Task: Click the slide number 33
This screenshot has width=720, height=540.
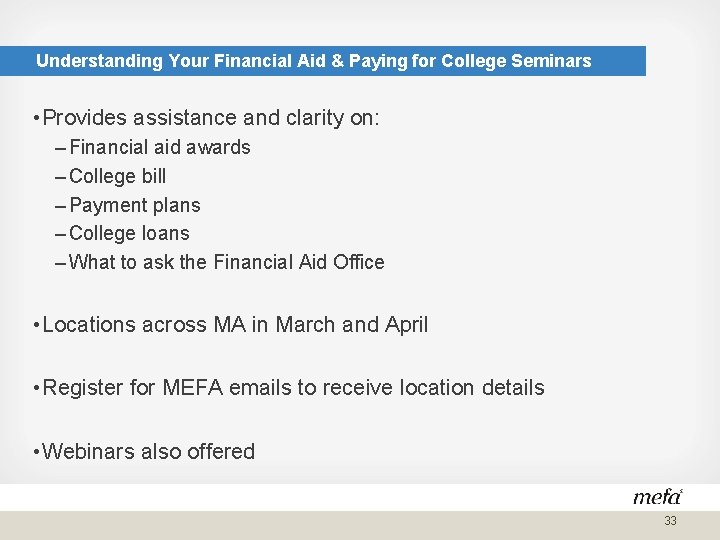Action: coord(670,521)
